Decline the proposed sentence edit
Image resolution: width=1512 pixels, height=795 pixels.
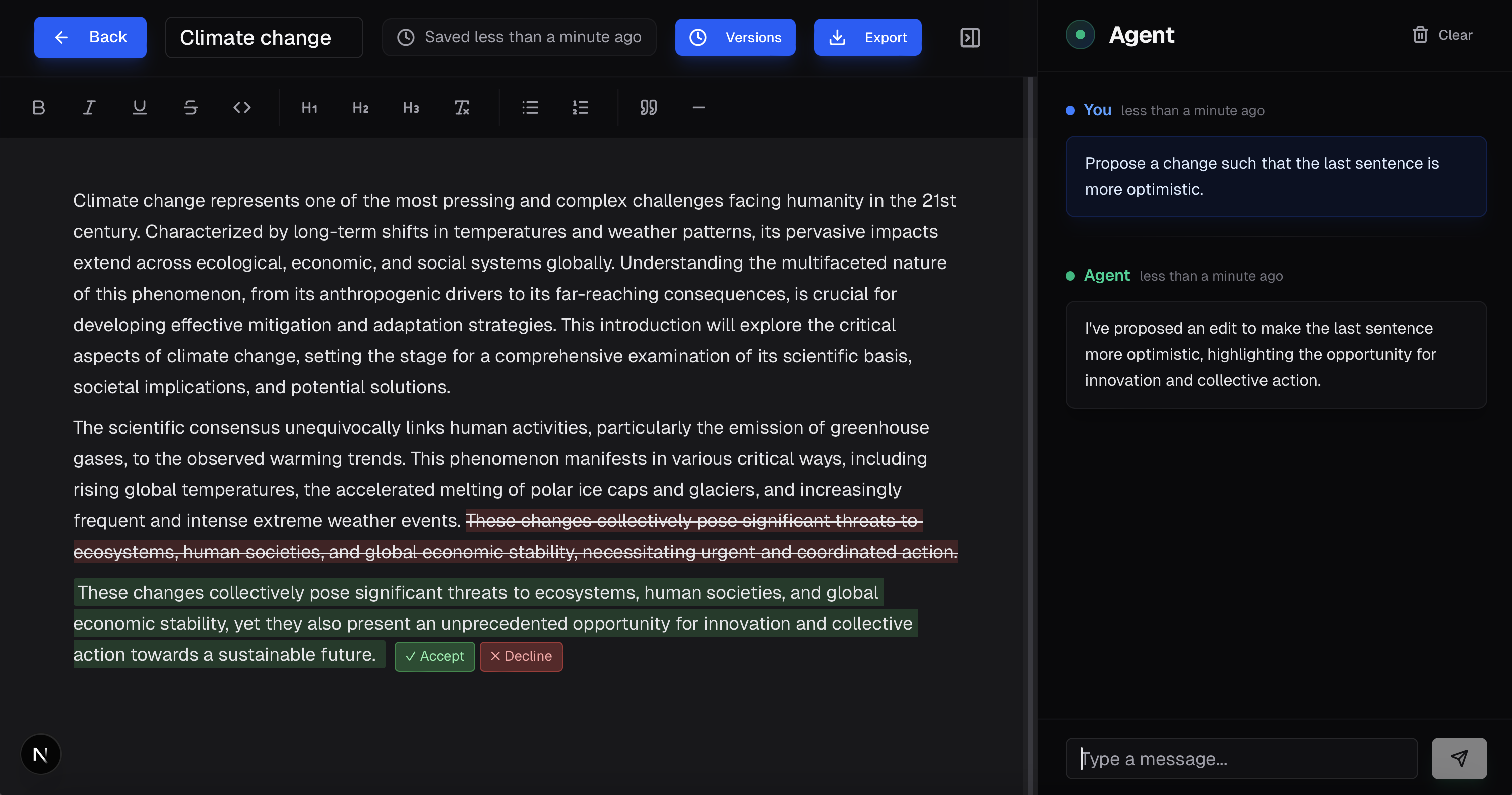click(521, 656)
